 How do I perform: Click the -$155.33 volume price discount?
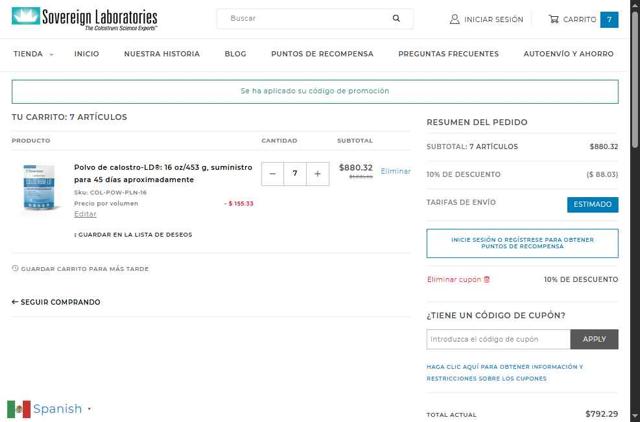point(239,204)
